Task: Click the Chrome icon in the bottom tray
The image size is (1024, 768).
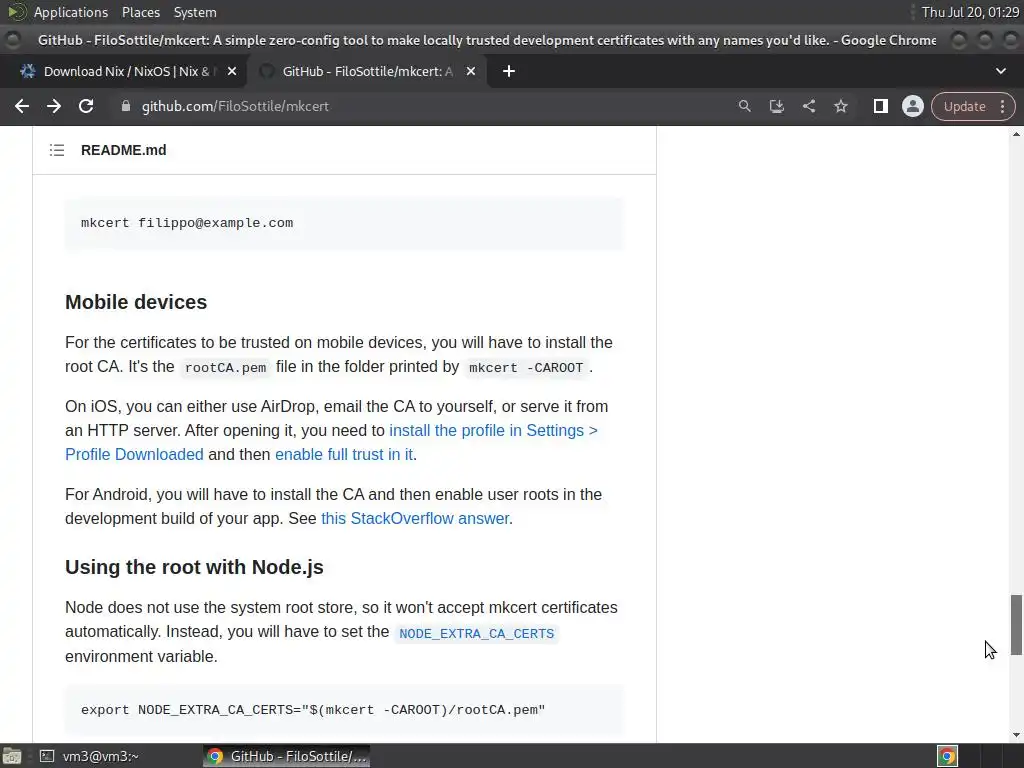Action: pyautogui.click(x=947, y=756)
